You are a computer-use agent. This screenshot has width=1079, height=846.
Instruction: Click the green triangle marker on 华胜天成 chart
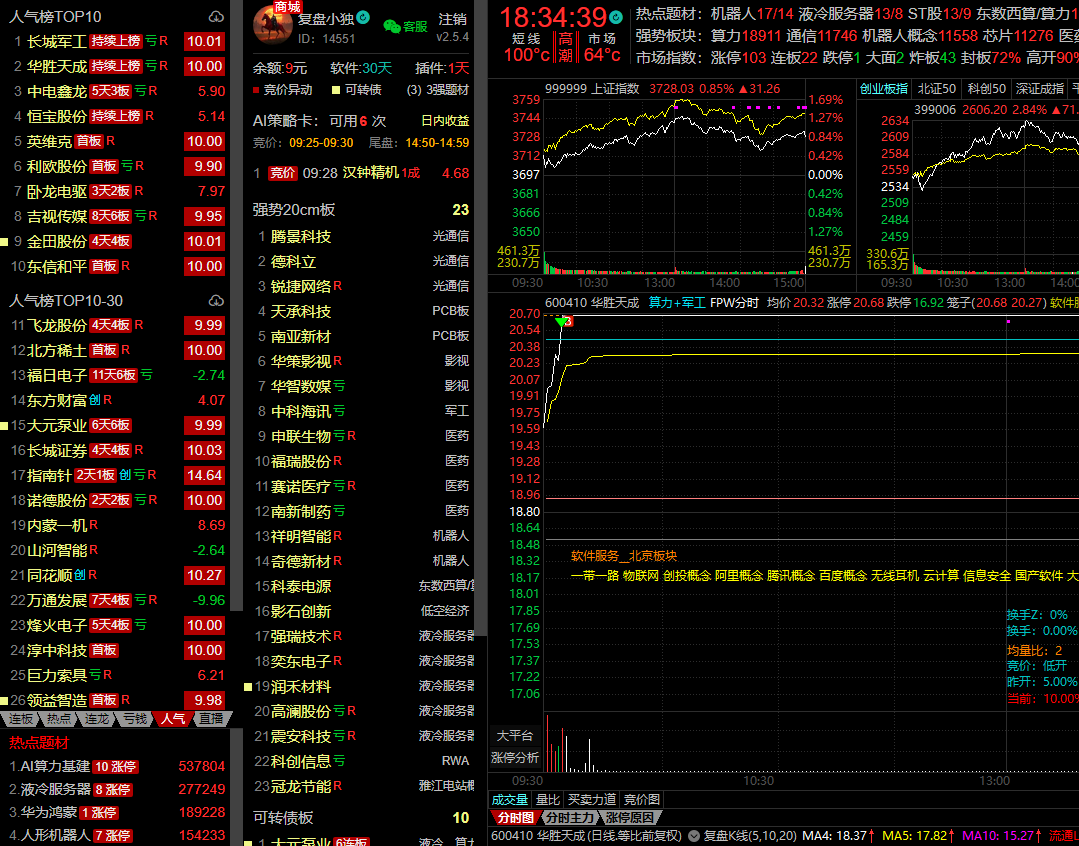pos(562,321)
